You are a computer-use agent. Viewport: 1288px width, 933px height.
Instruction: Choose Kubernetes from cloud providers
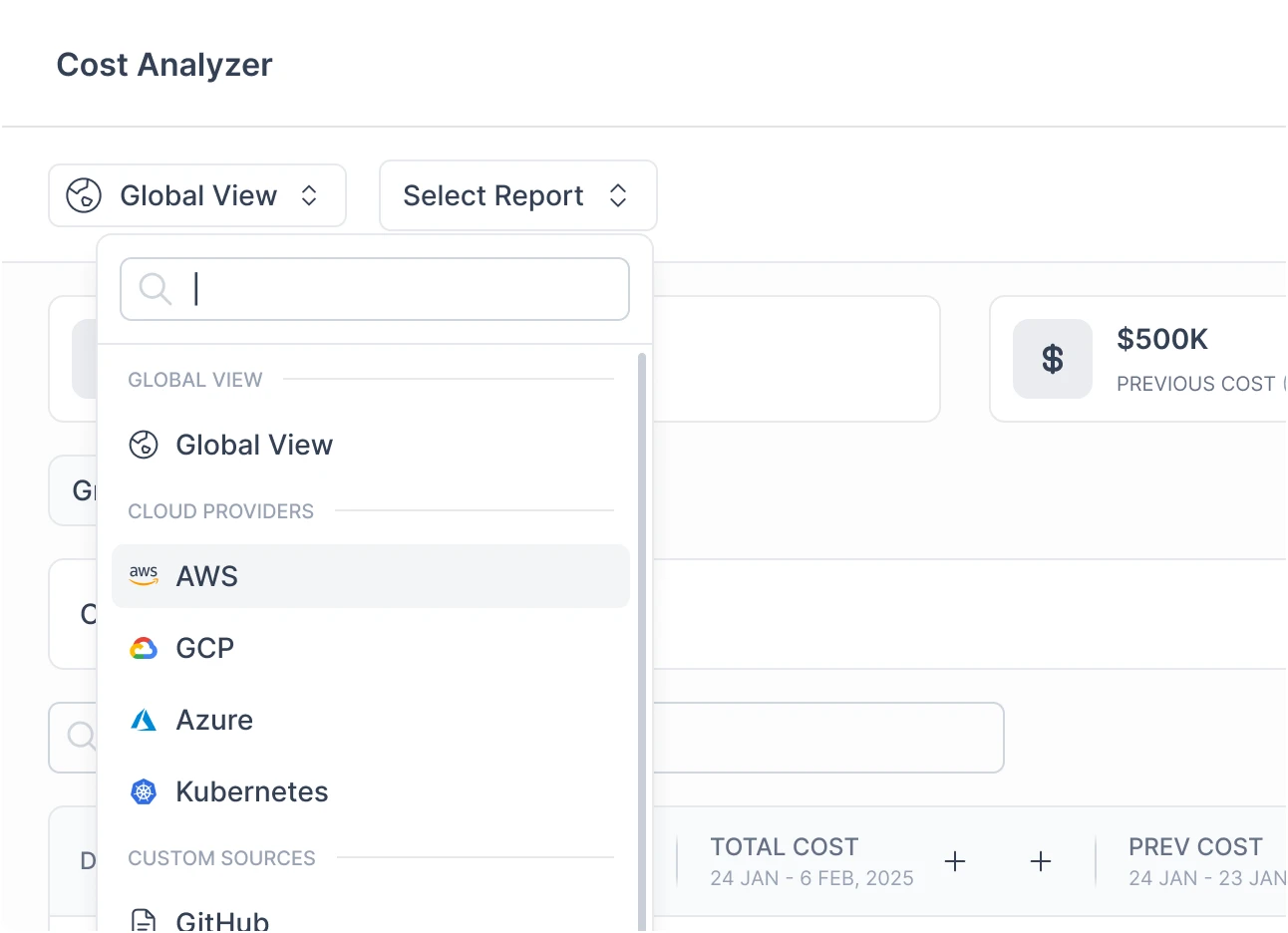(371, 791)
